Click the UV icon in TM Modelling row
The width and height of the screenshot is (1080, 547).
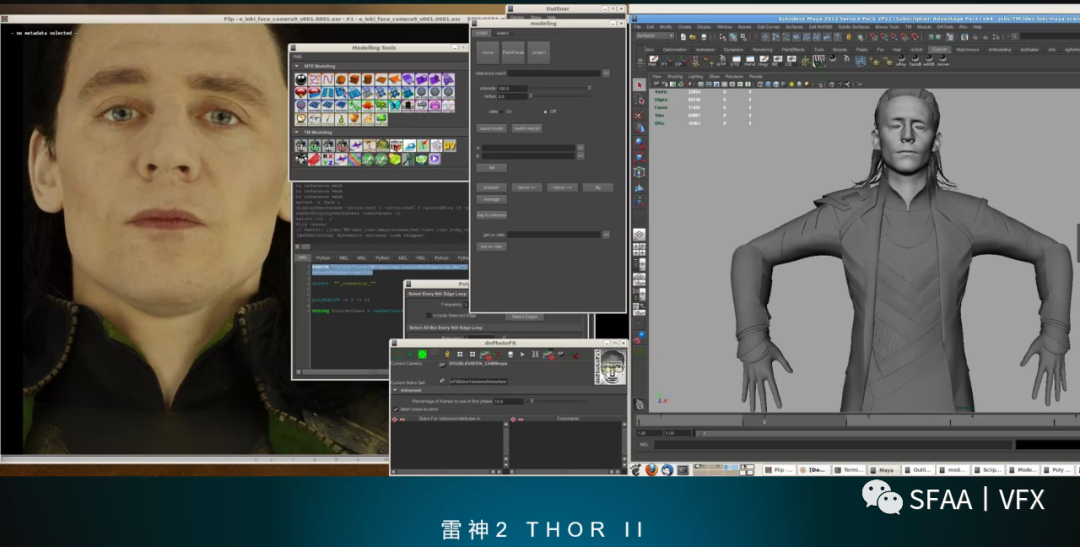click(449, 146)
